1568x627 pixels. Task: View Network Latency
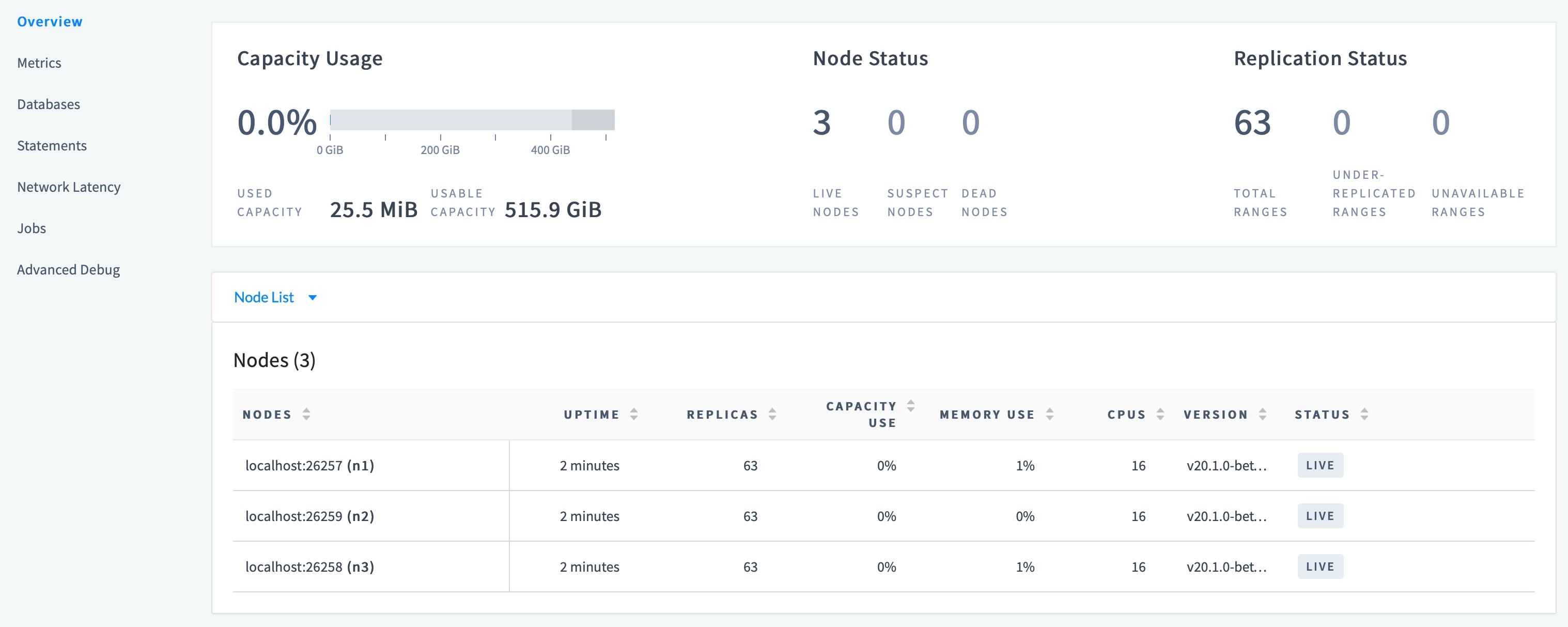coord(69,187)
